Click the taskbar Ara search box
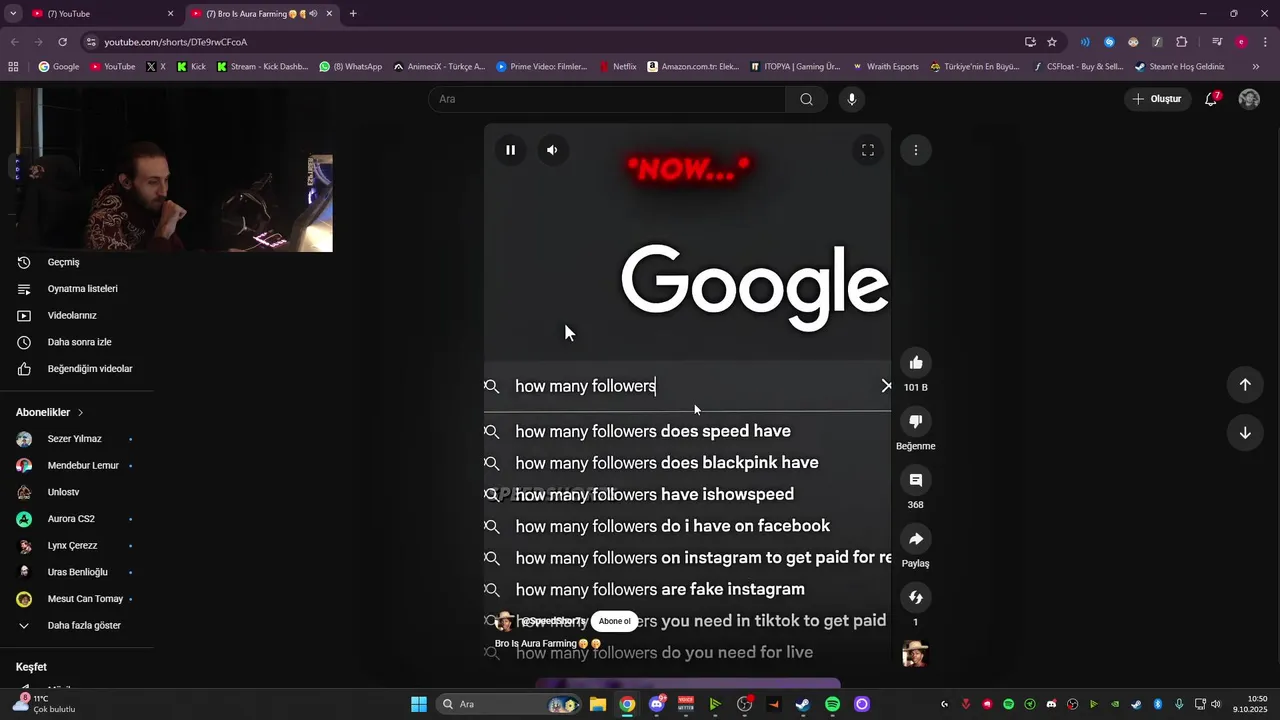The width and height of the screenshot is (1280, 720). pyautogui.click(x=510, y=704)
